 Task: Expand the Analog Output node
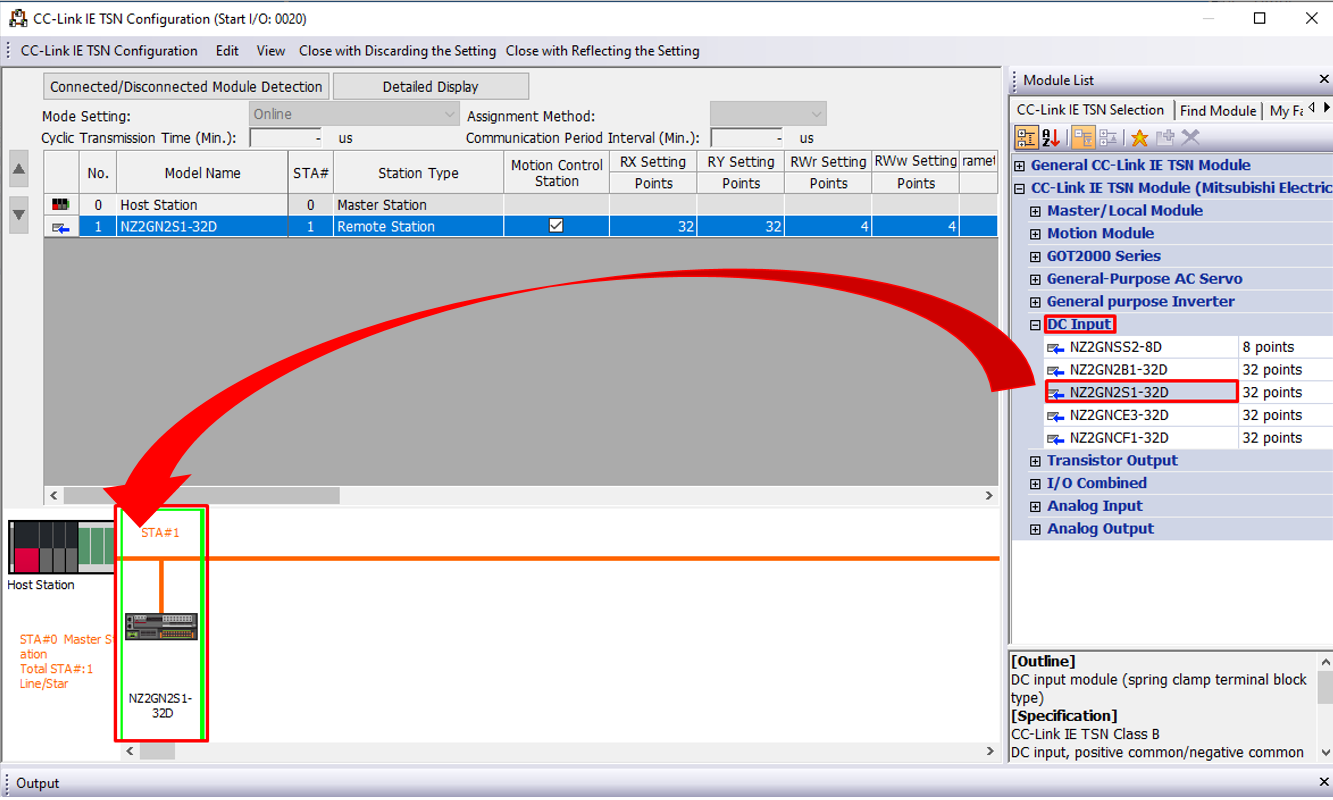(1036, 529)
